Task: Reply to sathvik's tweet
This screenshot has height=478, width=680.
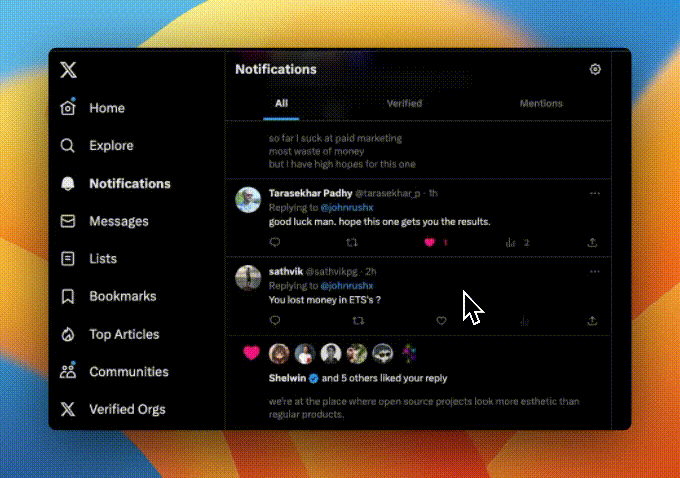Action: 275,320
